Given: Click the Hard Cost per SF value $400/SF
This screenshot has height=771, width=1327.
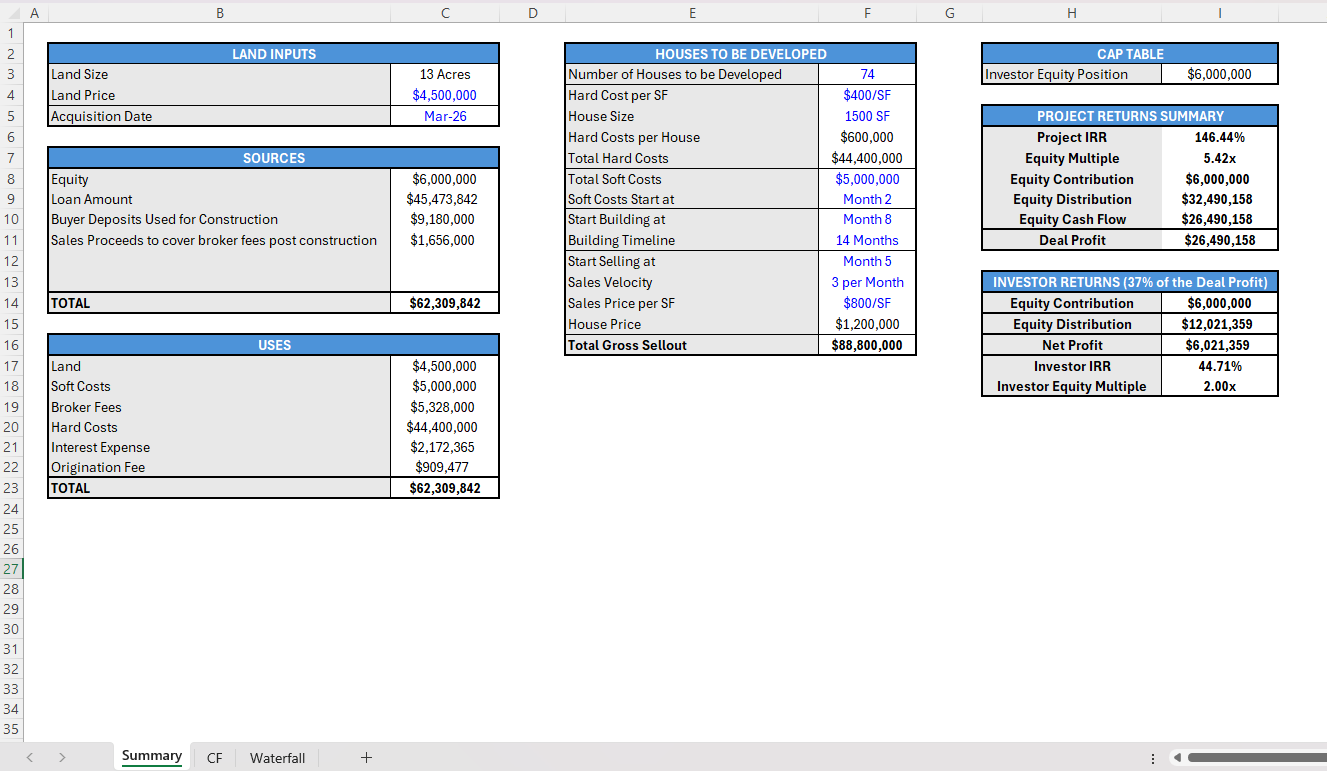Looking at the screenshot, I should (867, 95).
